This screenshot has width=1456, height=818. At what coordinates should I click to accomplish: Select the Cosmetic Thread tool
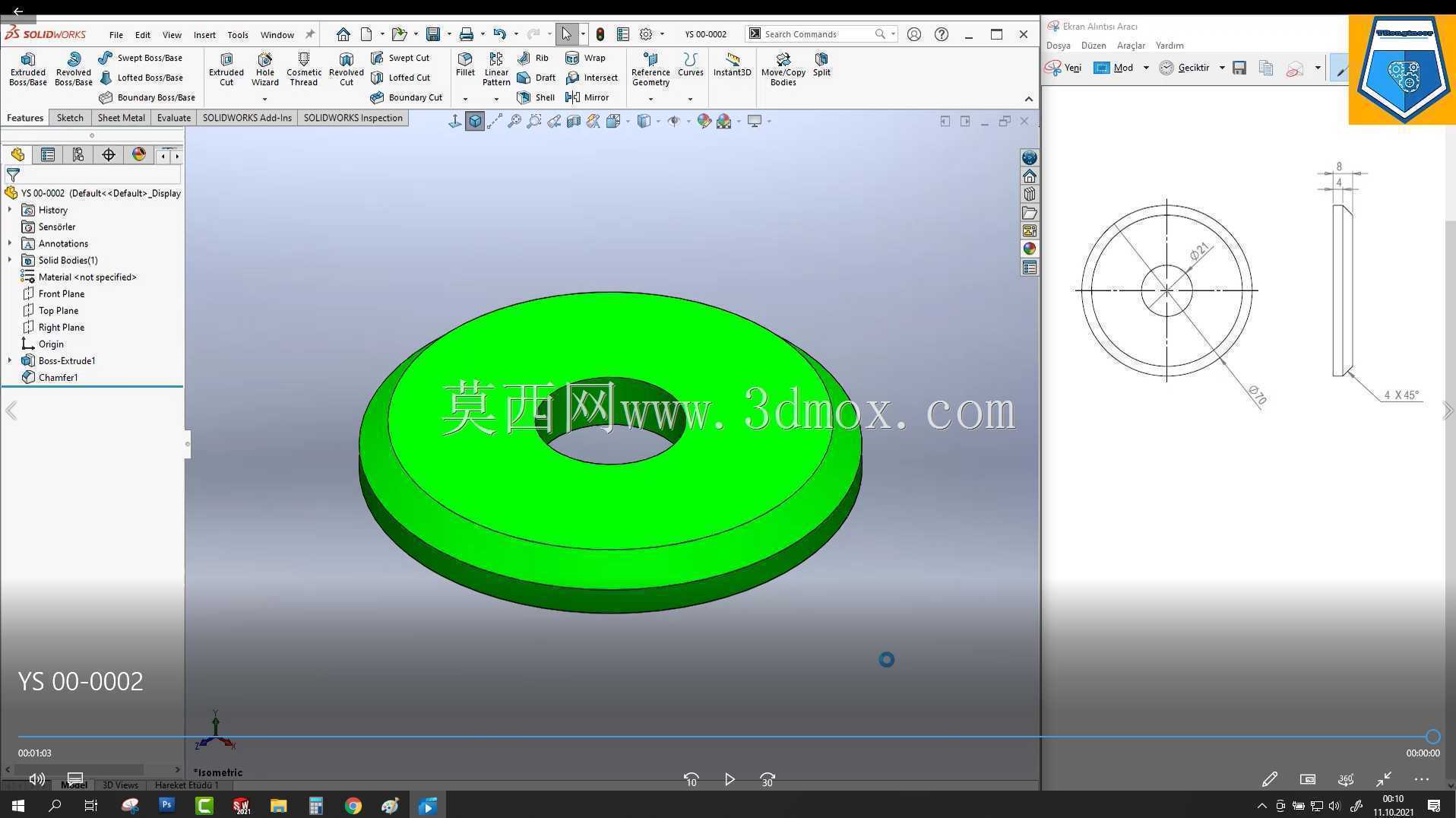(x=303, y=69)
